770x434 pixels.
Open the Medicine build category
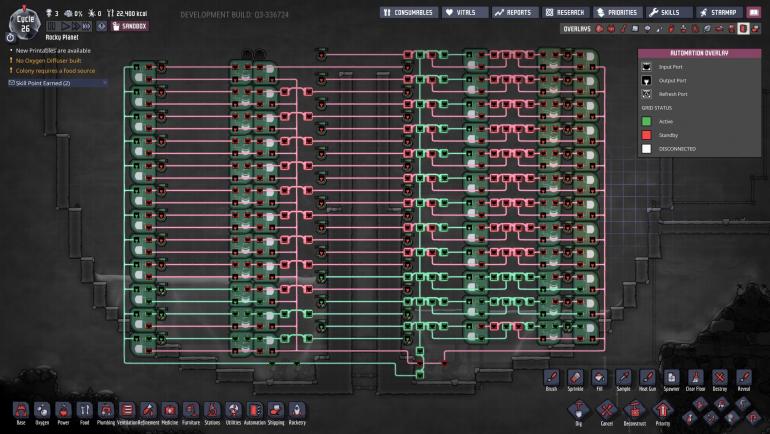[169, 411]
